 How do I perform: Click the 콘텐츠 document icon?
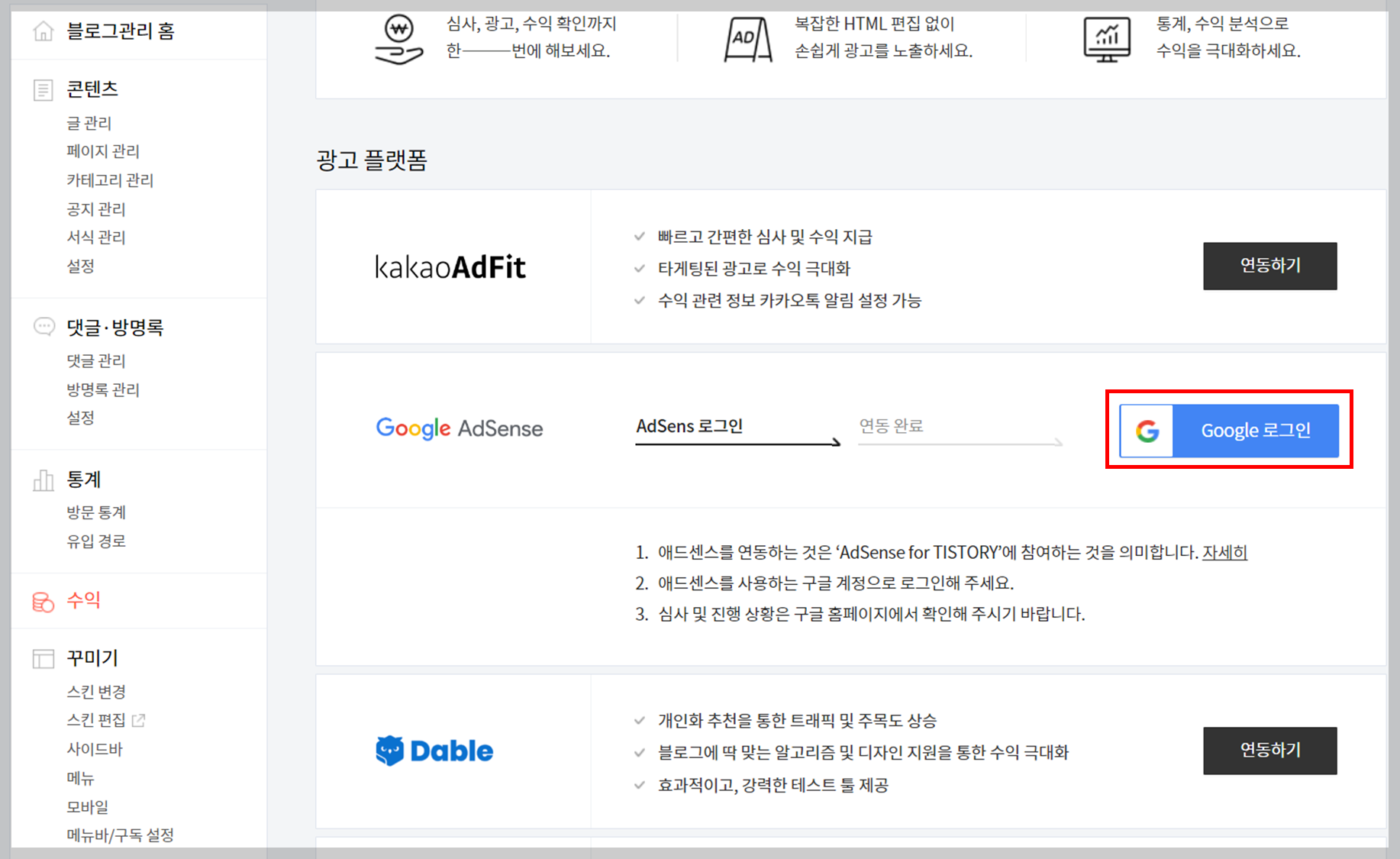[x=44, y=90]
